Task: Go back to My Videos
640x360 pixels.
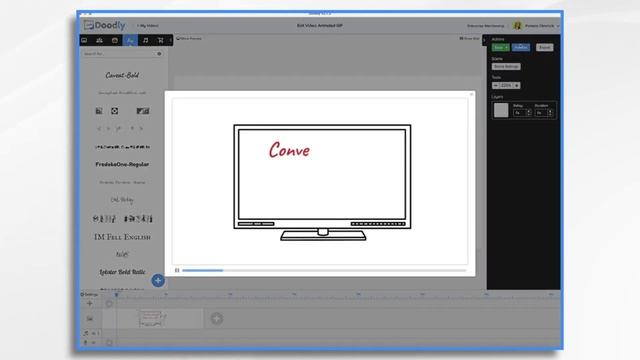Action: pos(148,26)
